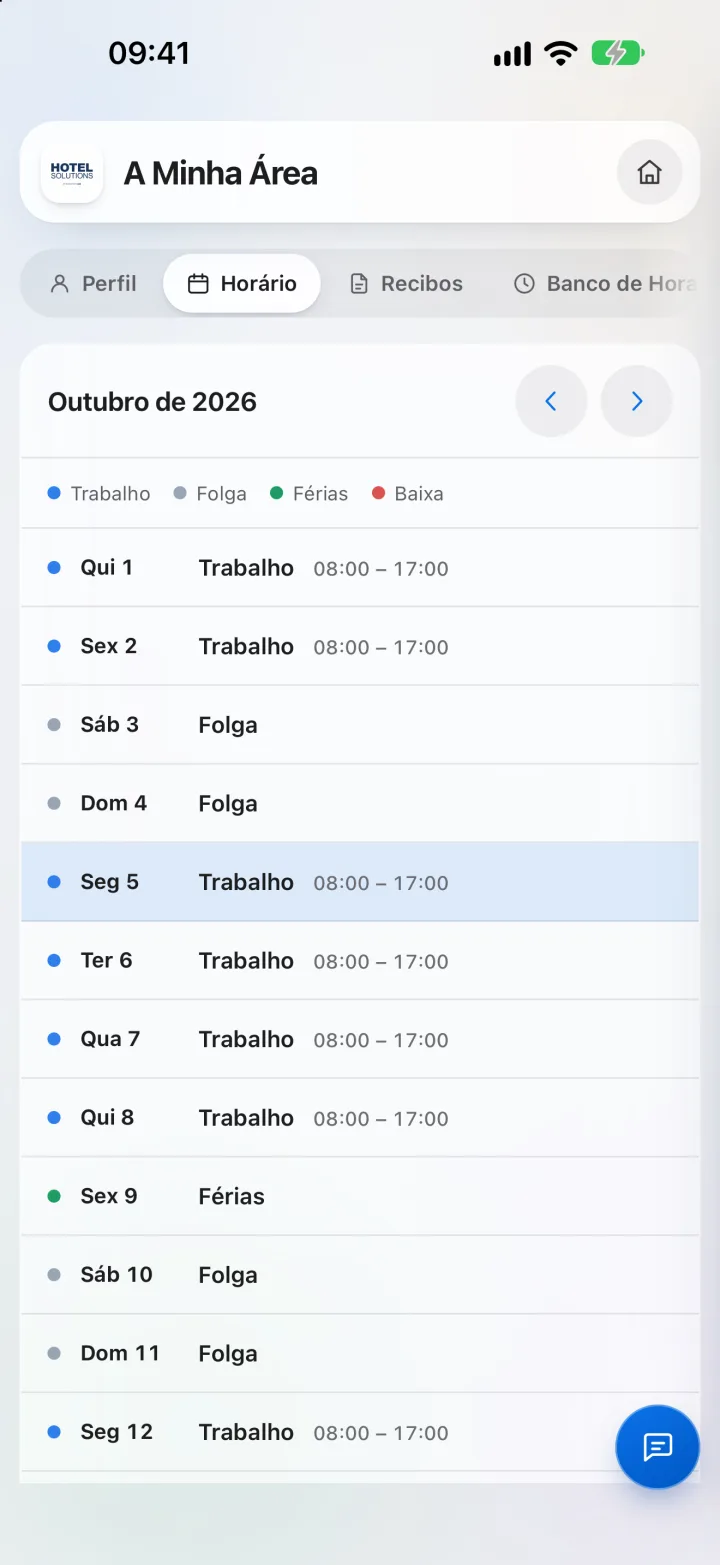Tap the red Baixa legend dot
Image resolution: width=720 pixels, height=1565 pixels.
point(378,493)
